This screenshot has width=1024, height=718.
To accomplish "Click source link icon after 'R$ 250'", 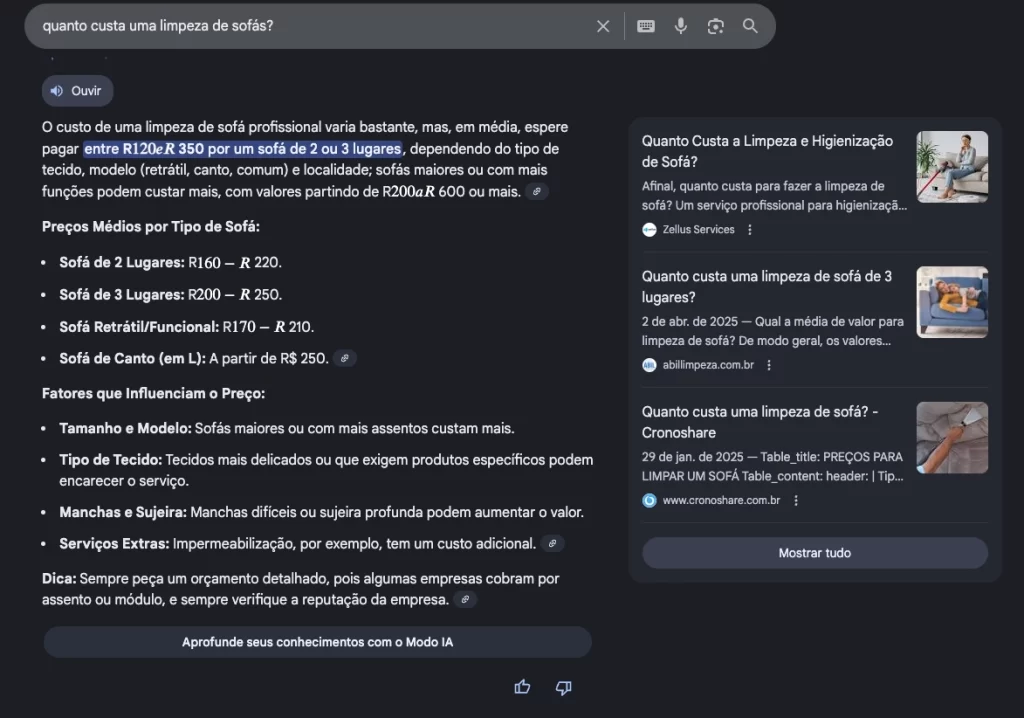I will [x=344, y=358].
